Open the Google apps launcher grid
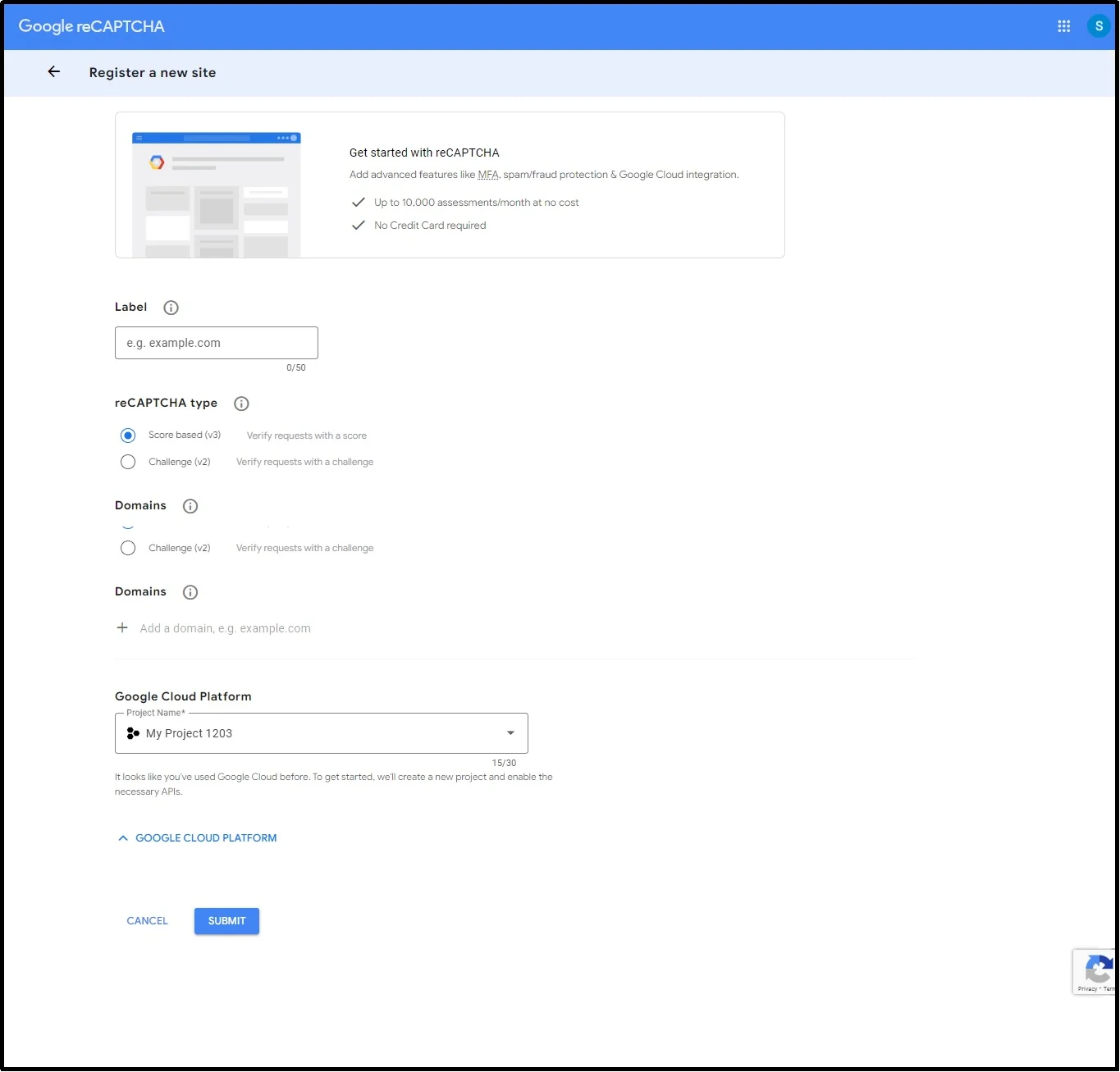 coord(1063,26)
